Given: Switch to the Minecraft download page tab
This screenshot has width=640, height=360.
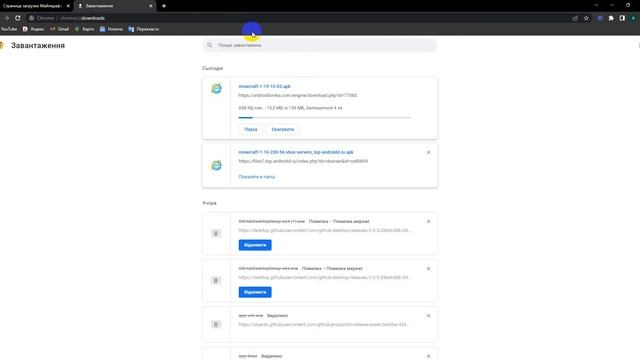Looking at the screenshot, I should (x=33, y=6).
